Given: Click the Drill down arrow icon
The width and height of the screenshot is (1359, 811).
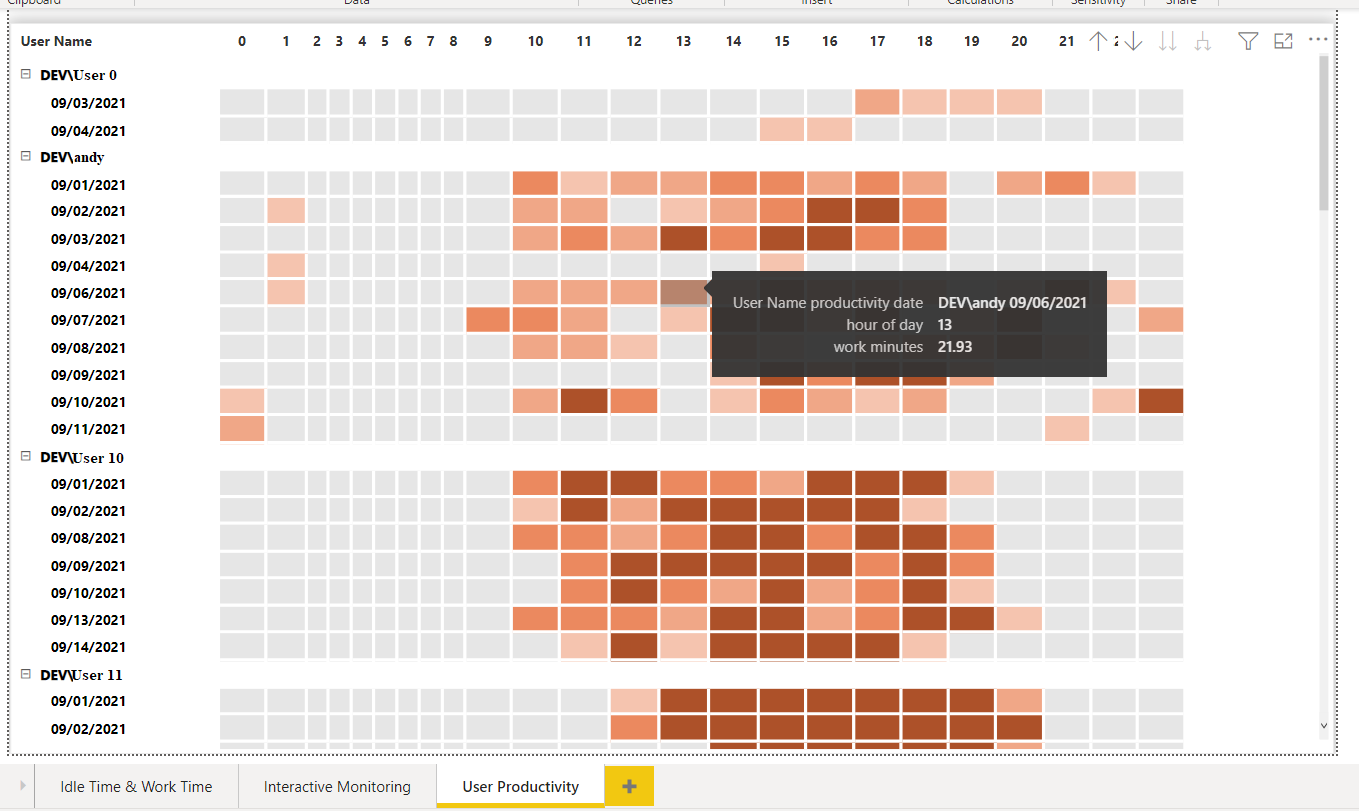Looking at the screenshot, I should coord(1133,41).
